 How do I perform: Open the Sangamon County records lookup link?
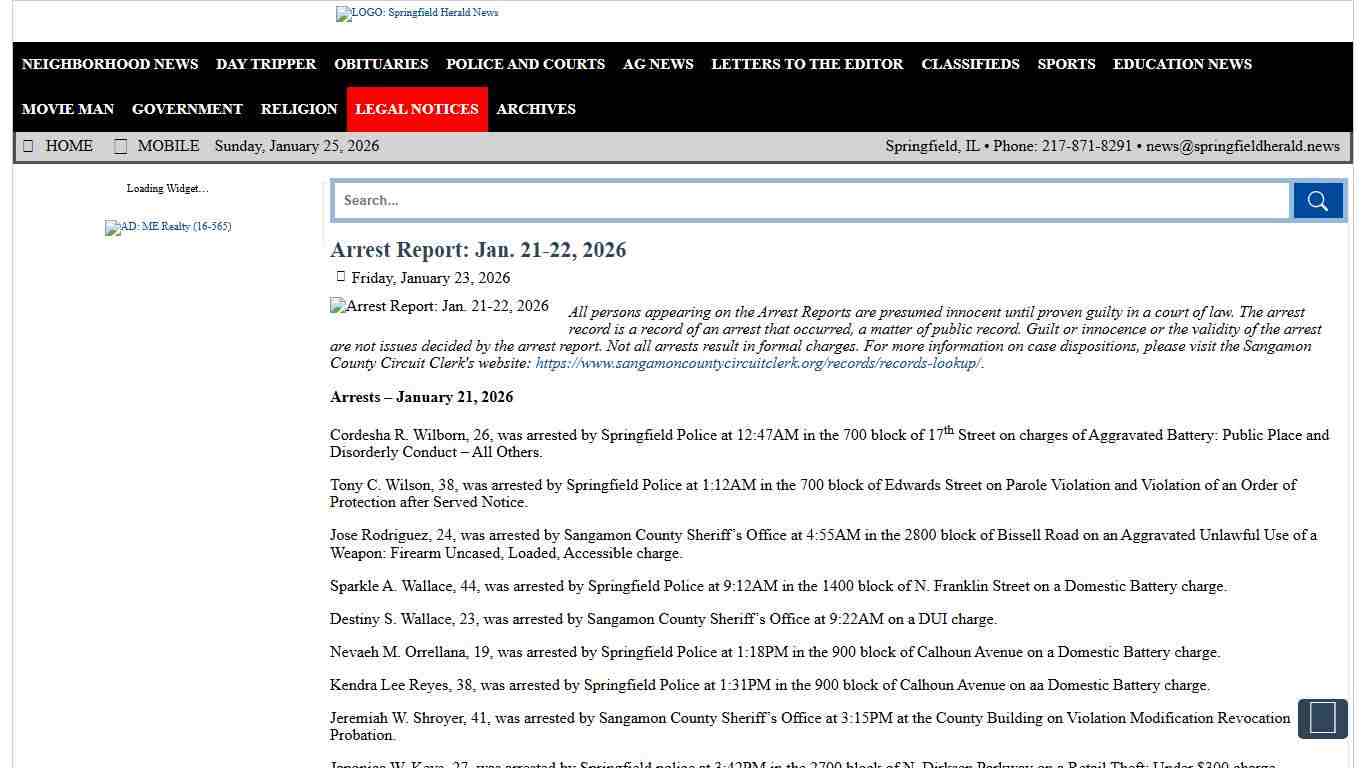(x=758, y=363)
